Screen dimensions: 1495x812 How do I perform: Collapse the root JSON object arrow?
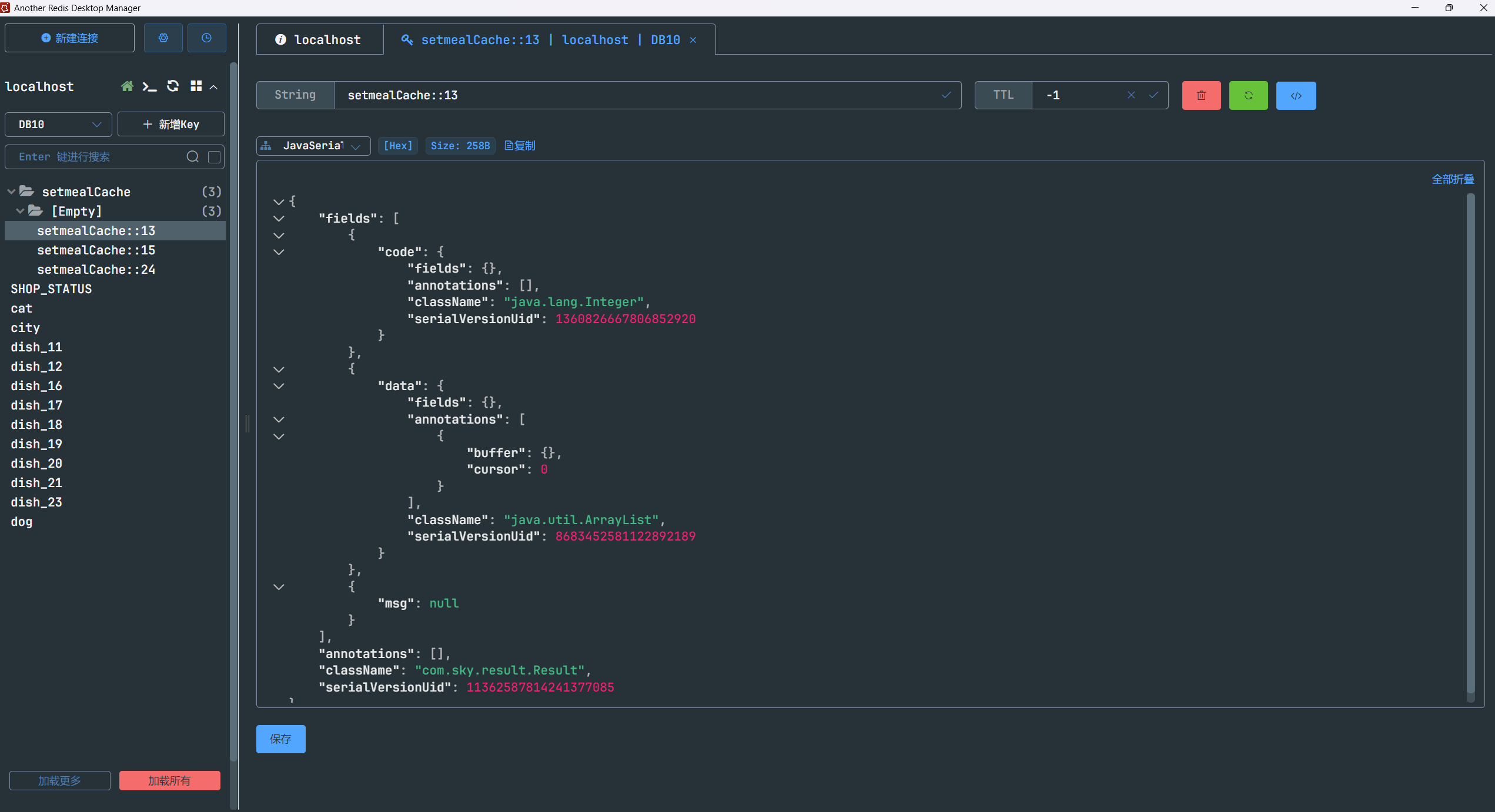pos(279,202)
